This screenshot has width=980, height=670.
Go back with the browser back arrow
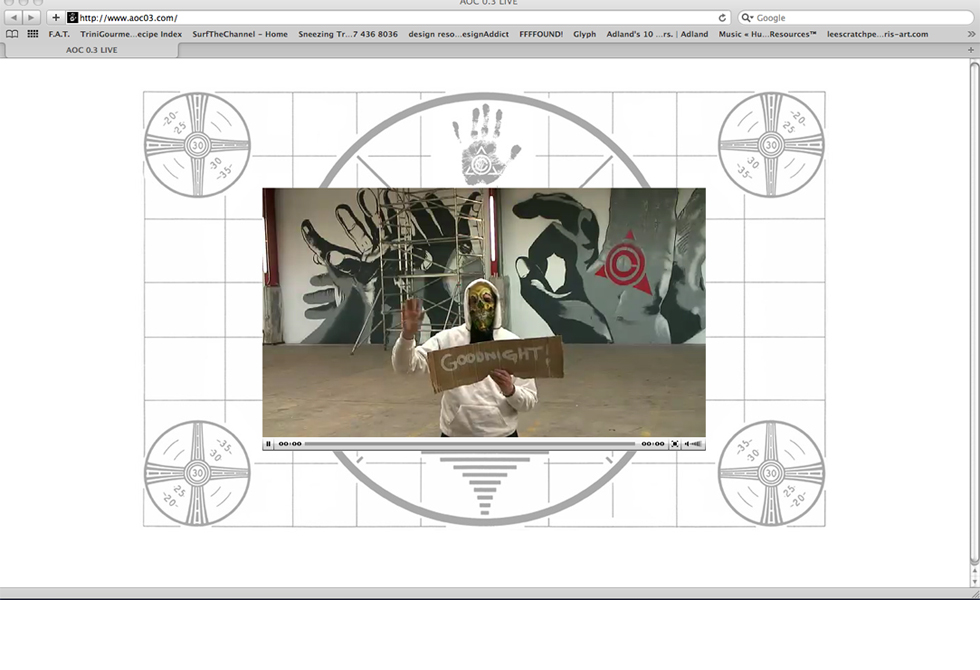(14, 18)
